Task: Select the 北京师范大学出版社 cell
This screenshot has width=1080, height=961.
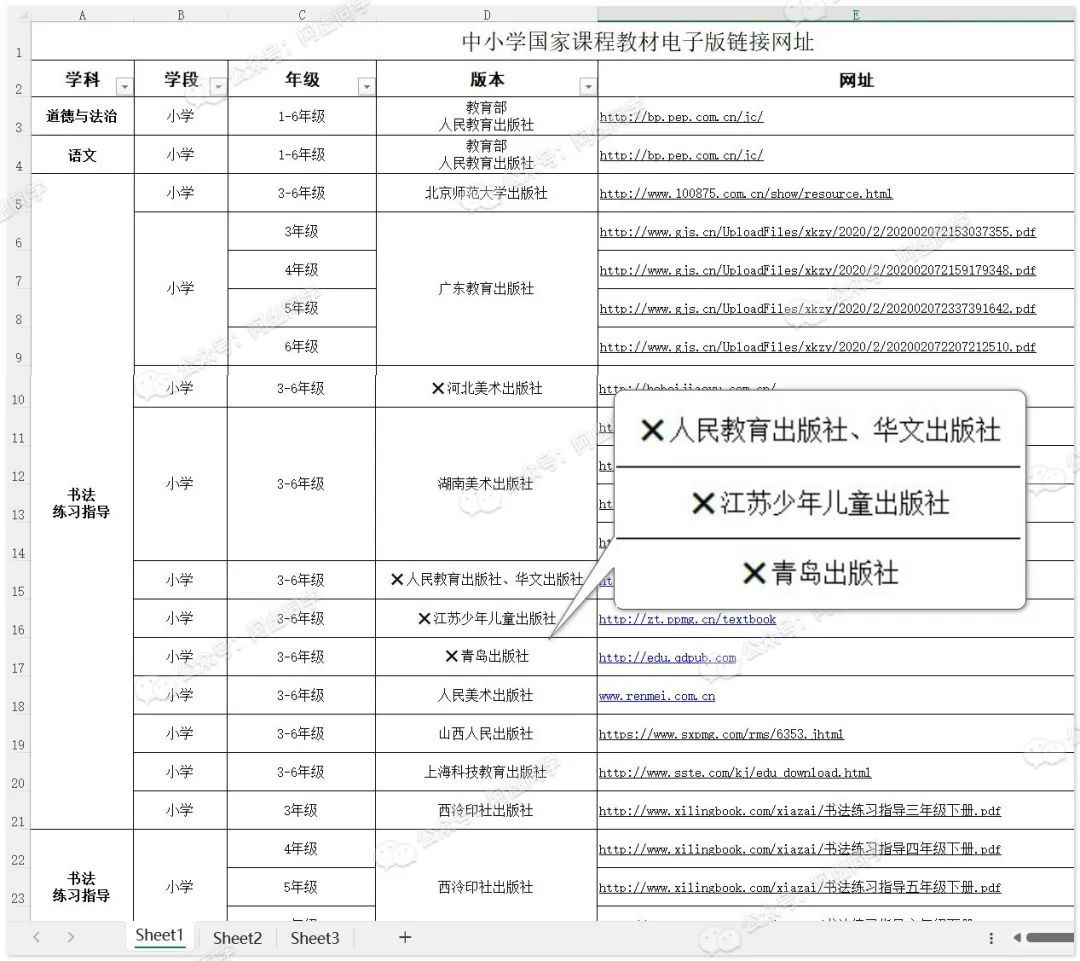Action: 487,193
